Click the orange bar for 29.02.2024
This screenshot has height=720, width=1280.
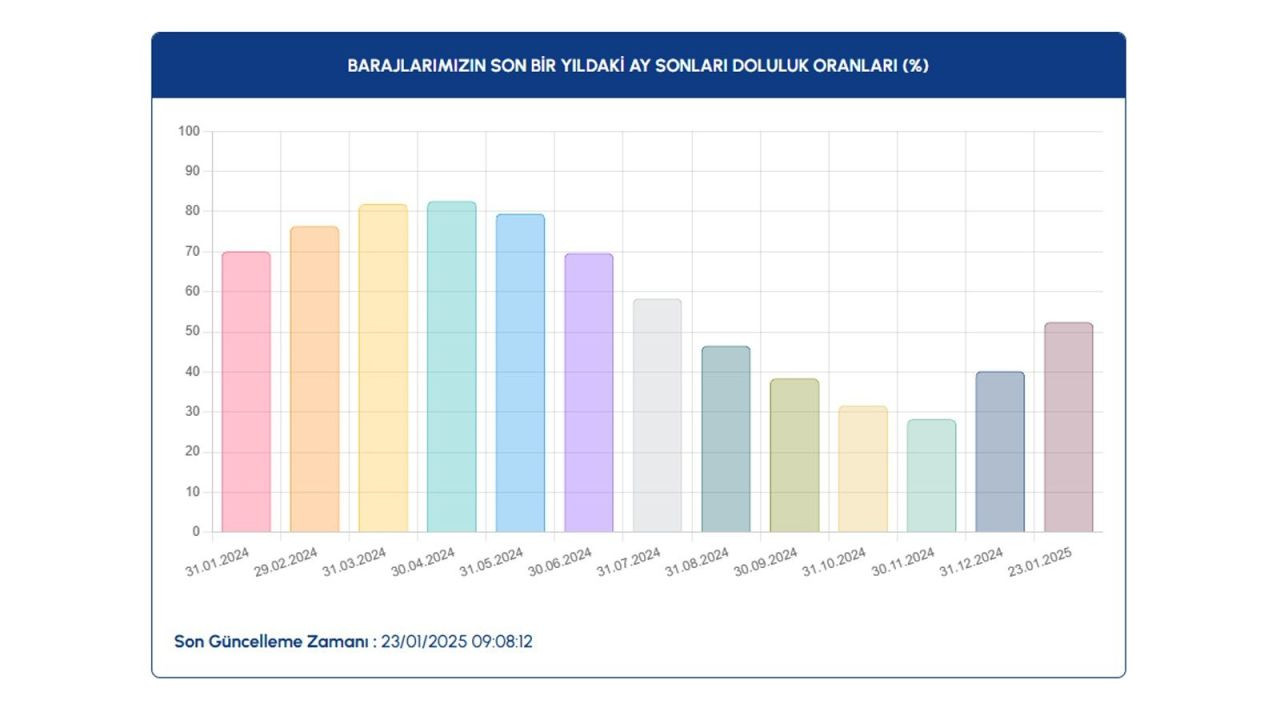coord(315,379)
